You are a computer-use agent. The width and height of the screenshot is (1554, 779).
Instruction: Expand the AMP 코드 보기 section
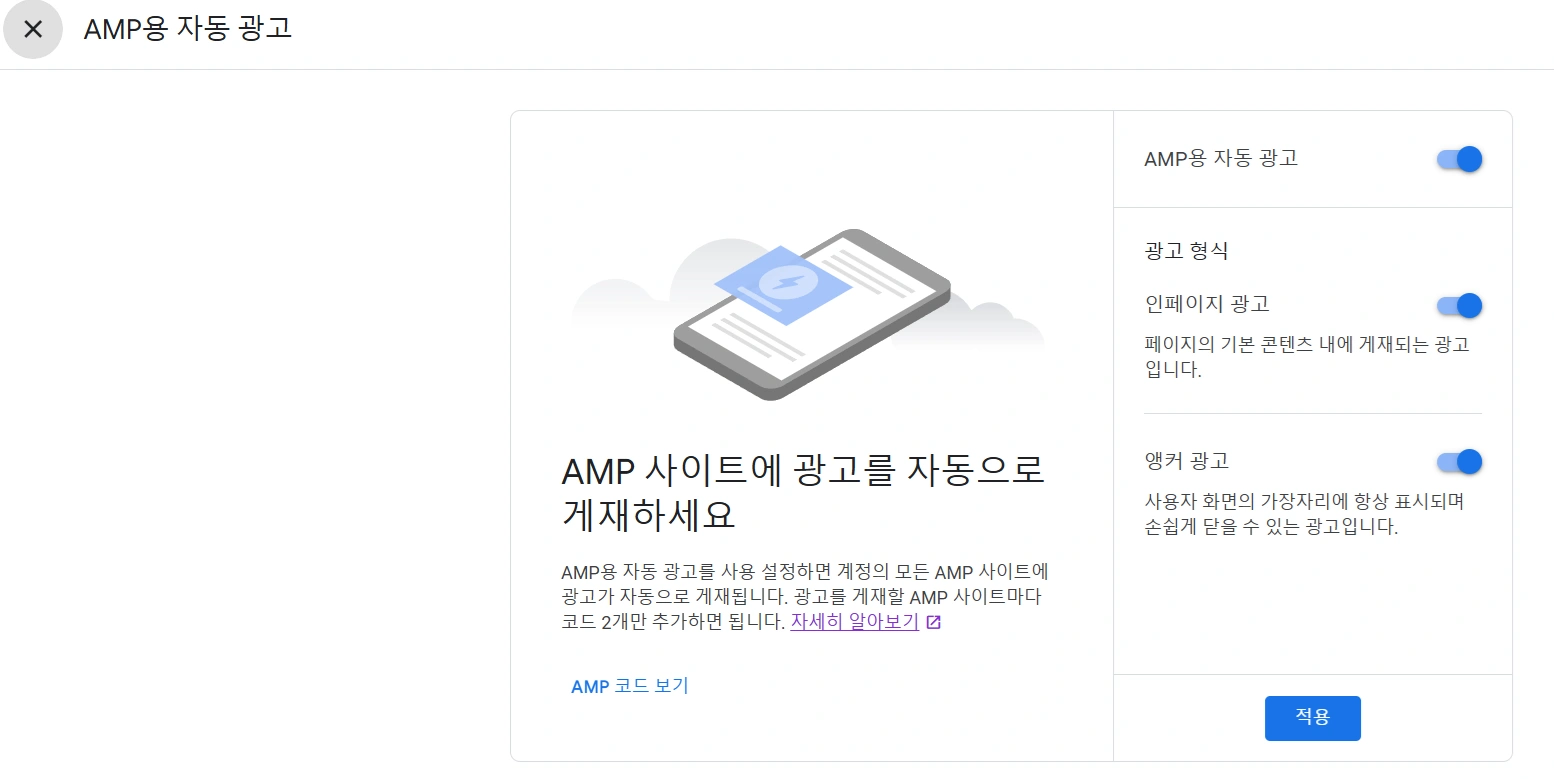pyautogui.click(x=629, y=686)
